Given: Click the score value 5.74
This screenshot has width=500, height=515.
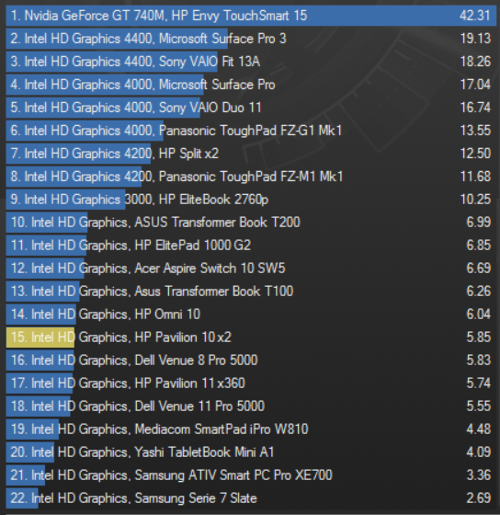Looking at the screenshot, I should [x=479, y=383].
